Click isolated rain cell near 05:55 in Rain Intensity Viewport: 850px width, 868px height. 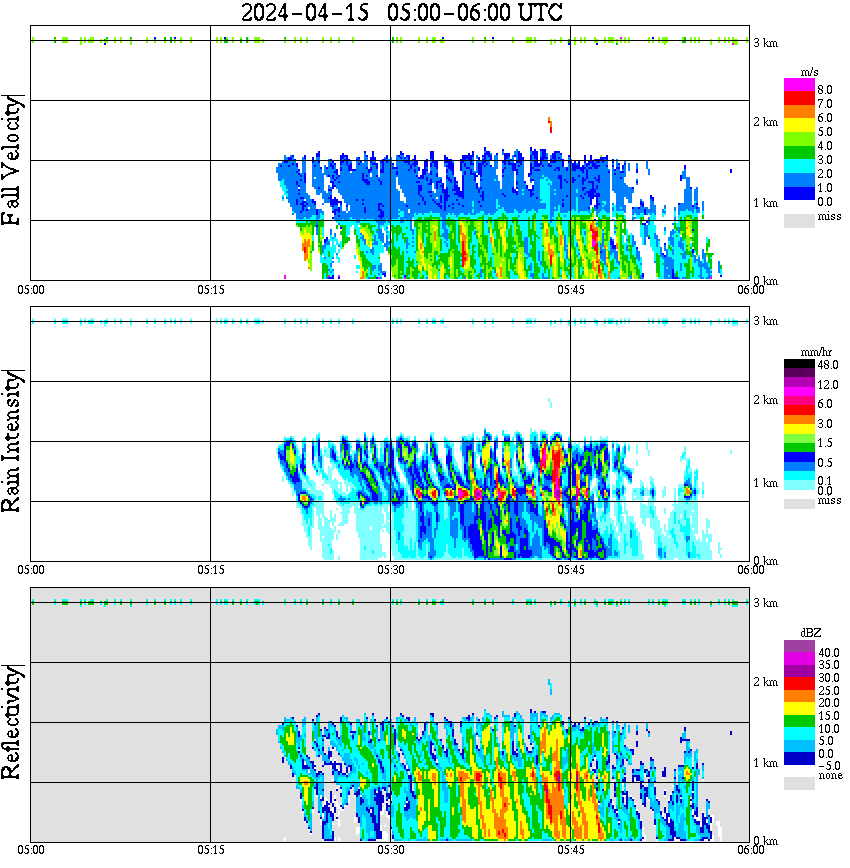688,490
